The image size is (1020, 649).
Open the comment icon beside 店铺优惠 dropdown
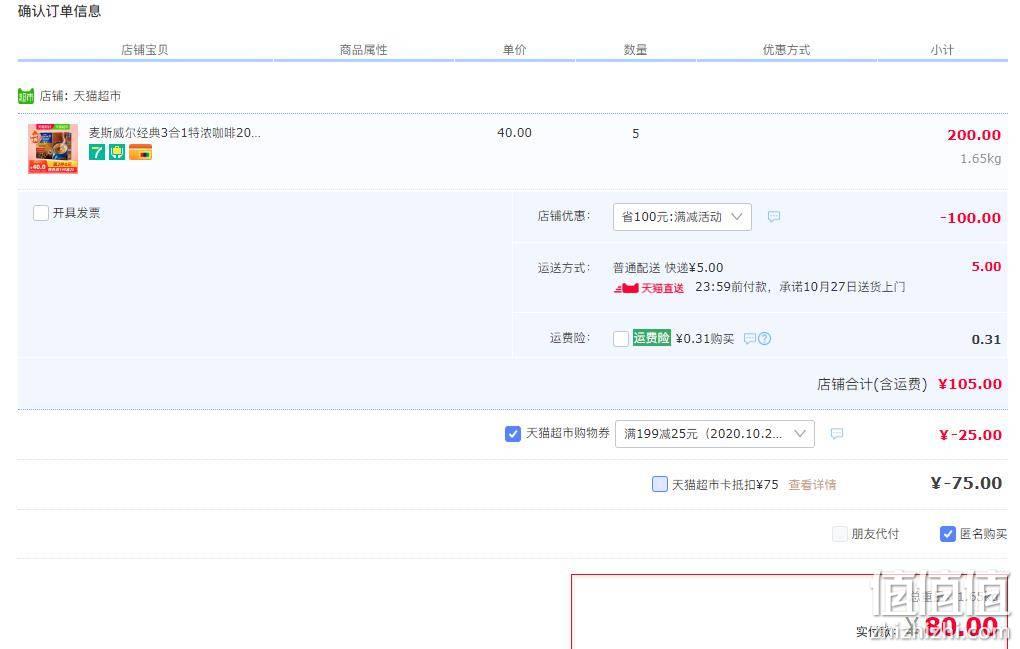pyautogui.click(x=773, y=217)
